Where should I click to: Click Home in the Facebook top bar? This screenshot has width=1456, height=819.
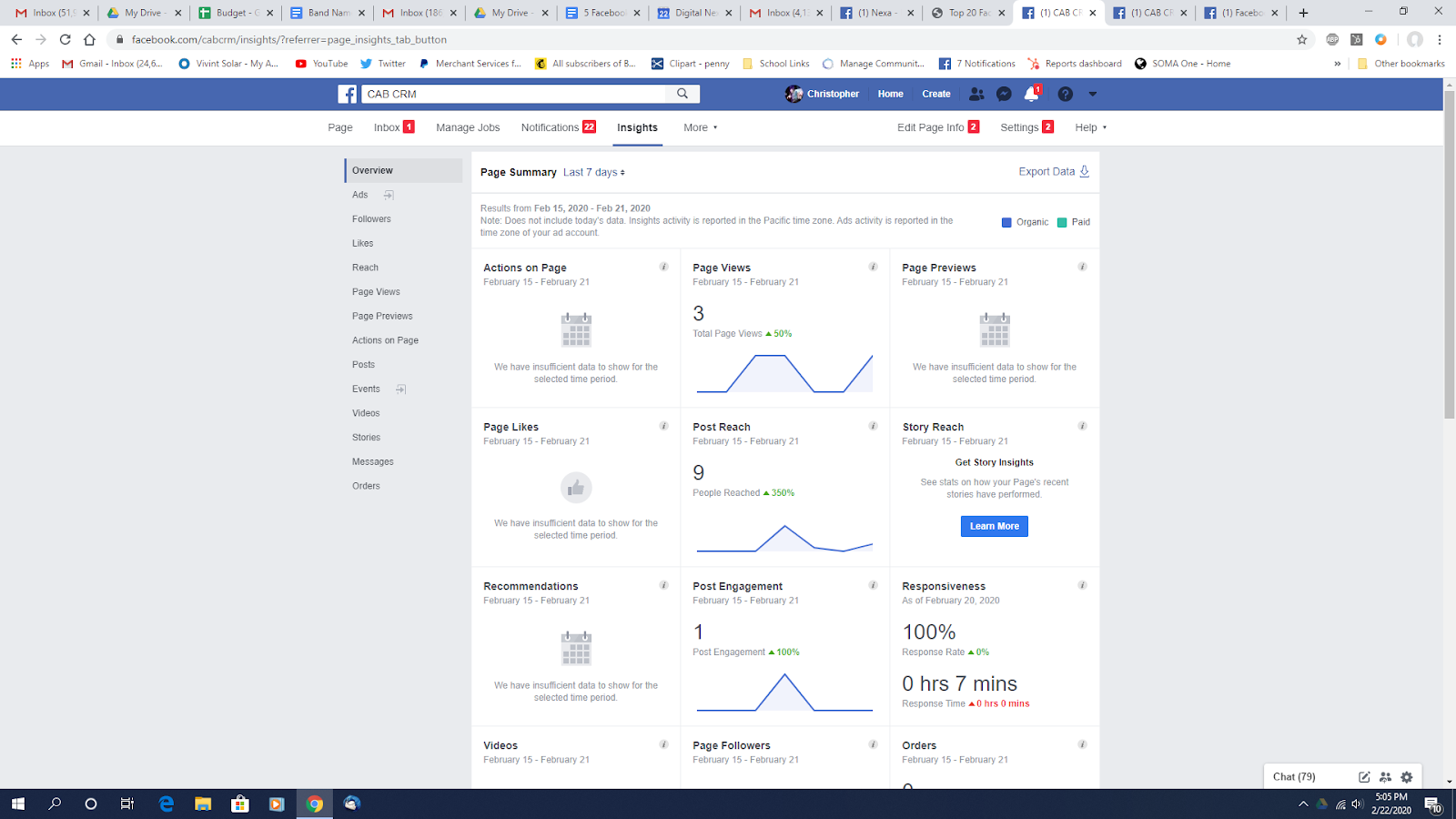coord(890,94)
